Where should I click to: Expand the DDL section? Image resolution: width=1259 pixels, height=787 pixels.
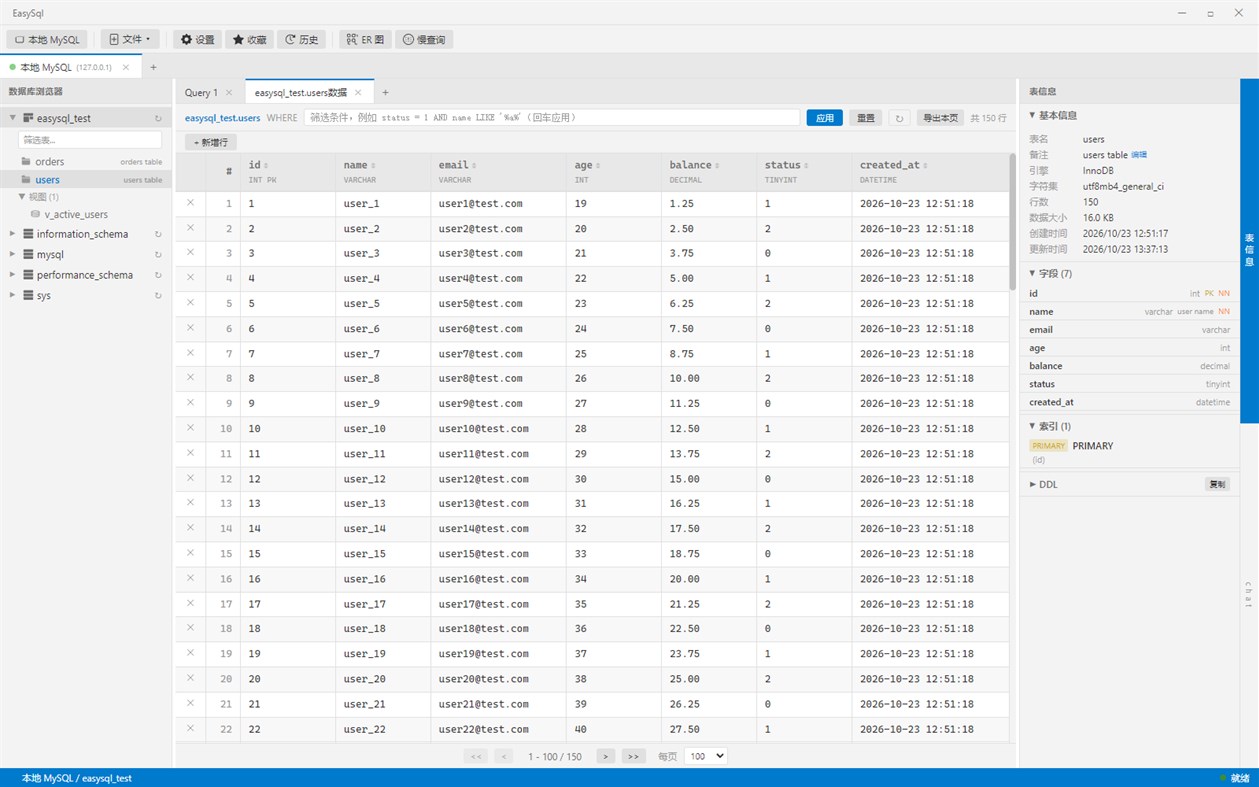click(x=1033, y=484)
